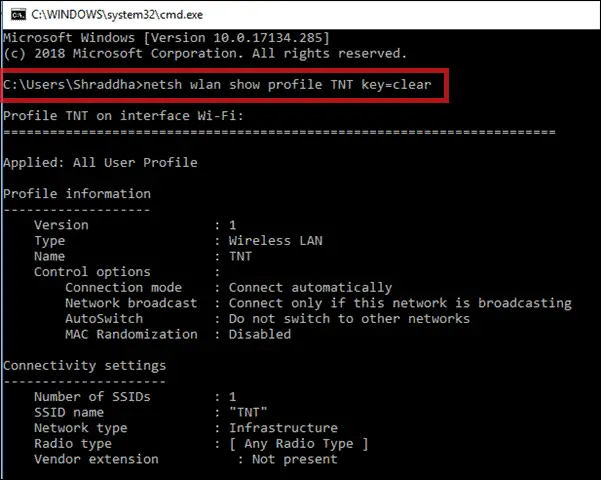The height and width of the screenshot is (480, 601).
Task: Click the 'Connection mode' label
Action: click(123, 288)
